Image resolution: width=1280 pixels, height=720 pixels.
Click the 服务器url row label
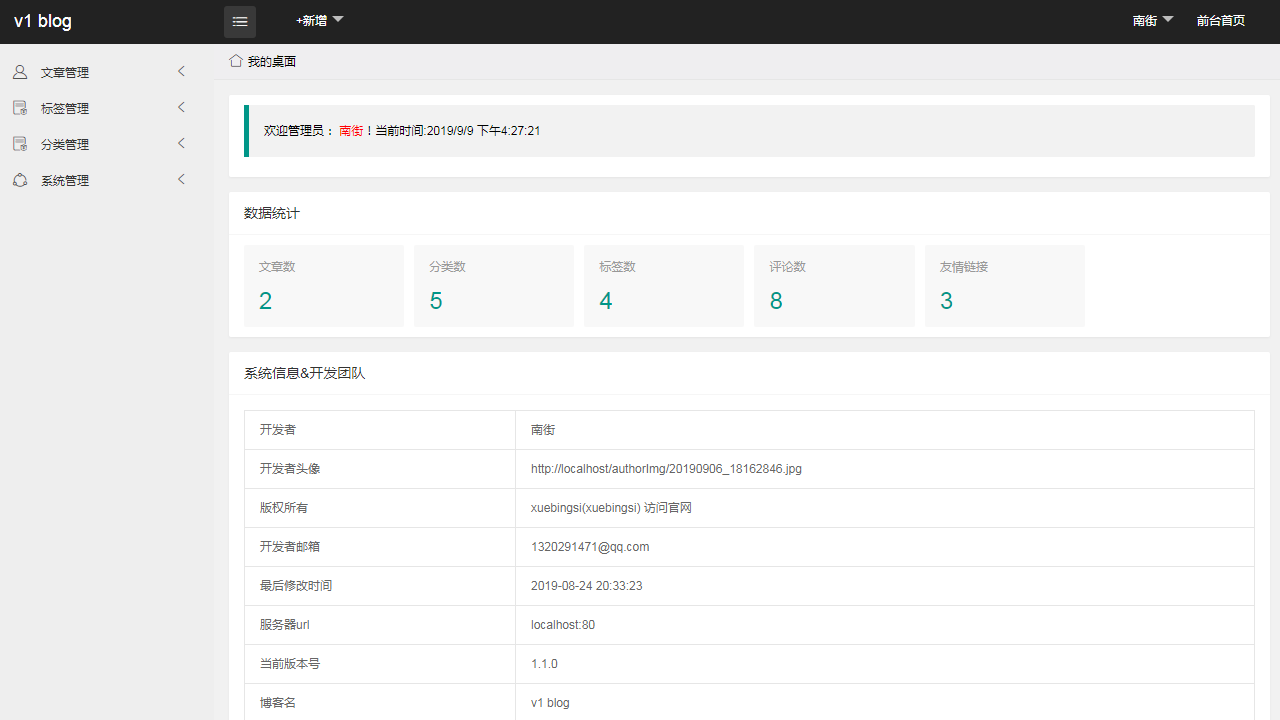(285, 625)
